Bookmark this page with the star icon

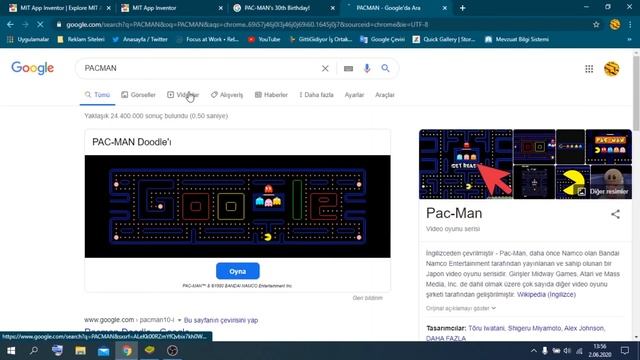click(596, 24)
